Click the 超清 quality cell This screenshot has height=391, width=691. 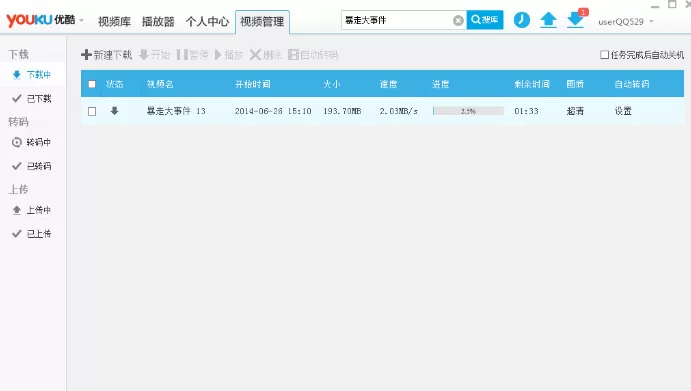tap(575, 111)
